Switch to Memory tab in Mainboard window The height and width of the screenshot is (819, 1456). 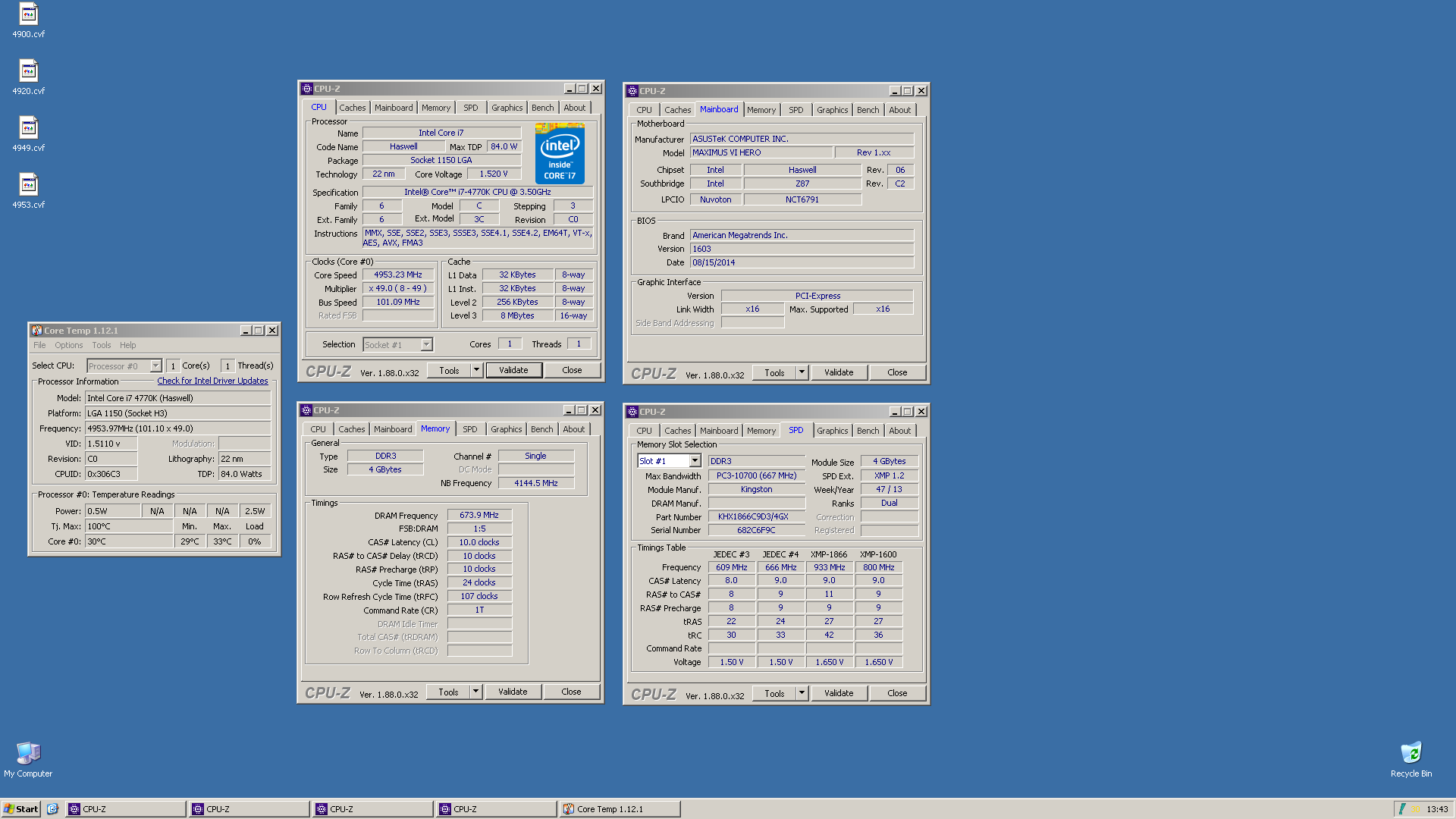click(761, 110)
